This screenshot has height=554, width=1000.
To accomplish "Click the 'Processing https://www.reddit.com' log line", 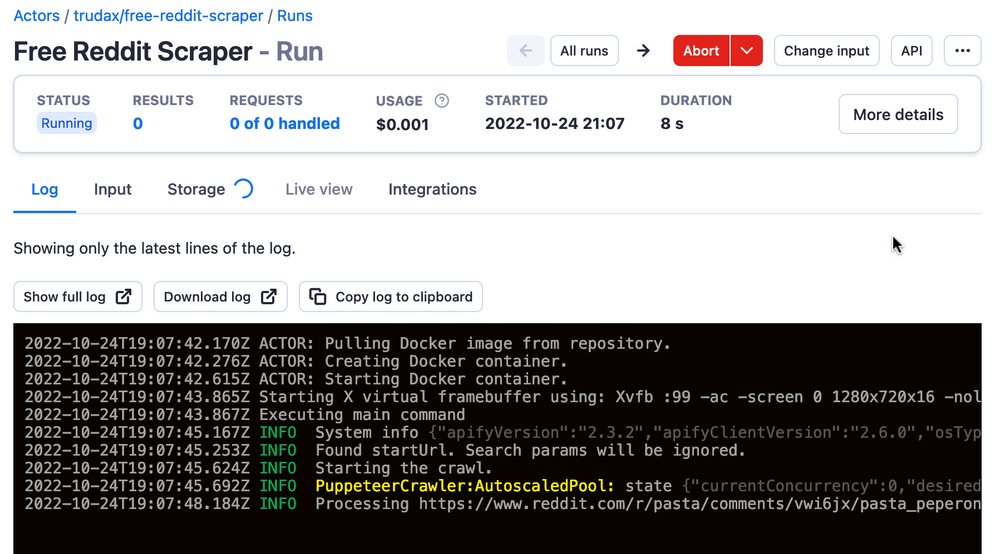I will coord(503,504).
